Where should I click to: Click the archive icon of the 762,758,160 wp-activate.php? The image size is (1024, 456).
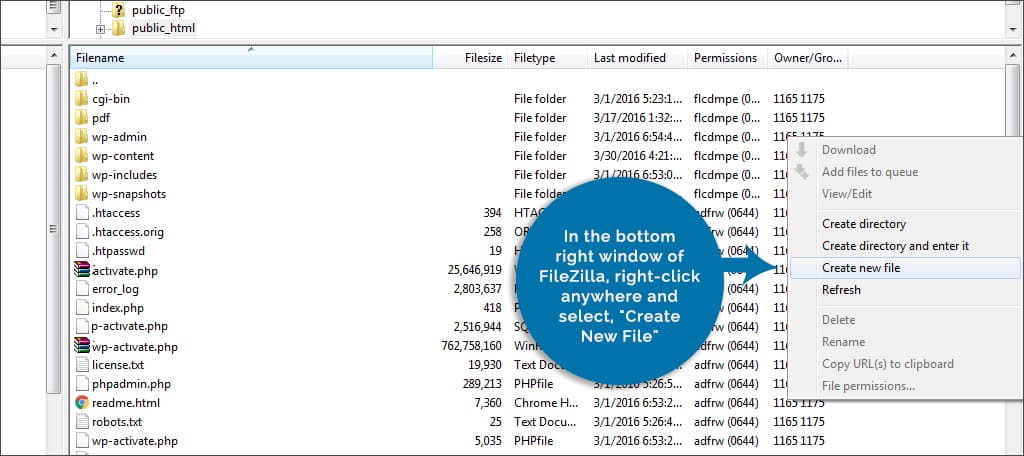click(x=82, y=345)
